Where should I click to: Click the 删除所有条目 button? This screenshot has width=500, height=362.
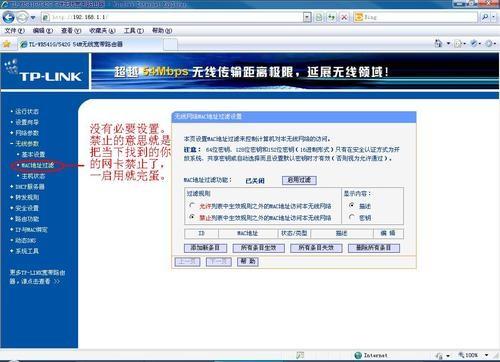374,248
